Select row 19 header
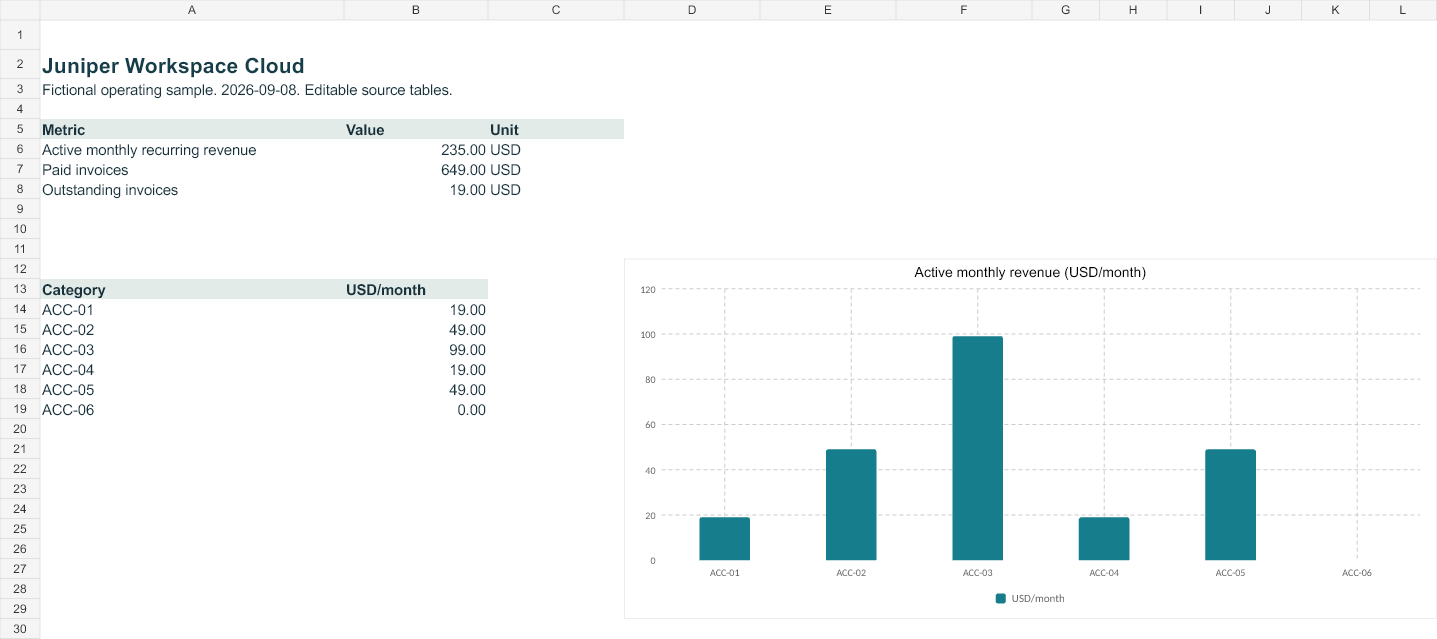This screenshot has width=1437, height=639. click(20, 409)
